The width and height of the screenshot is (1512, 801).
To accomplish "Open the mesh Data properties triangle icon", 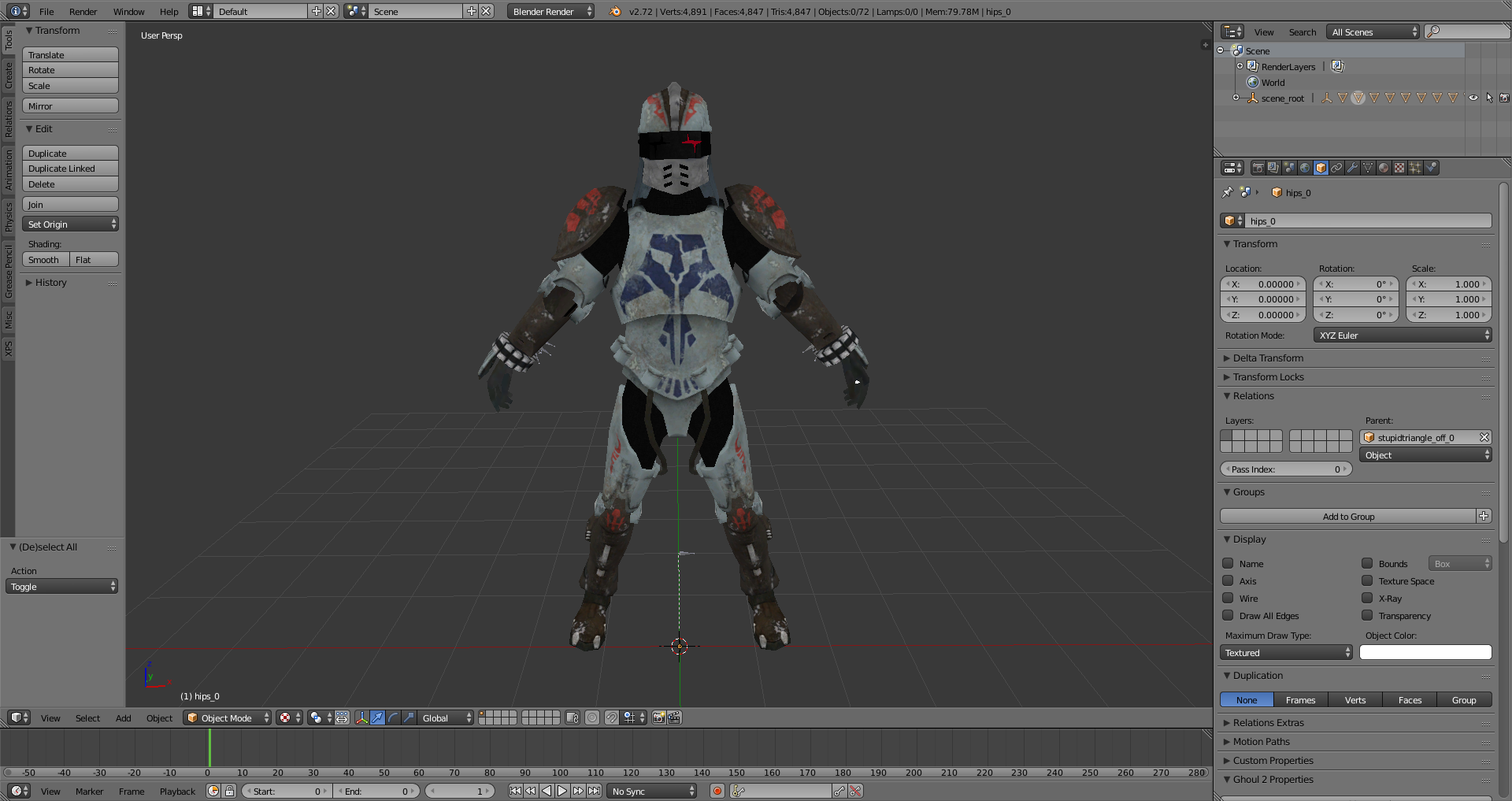I will click(1368, 168).
